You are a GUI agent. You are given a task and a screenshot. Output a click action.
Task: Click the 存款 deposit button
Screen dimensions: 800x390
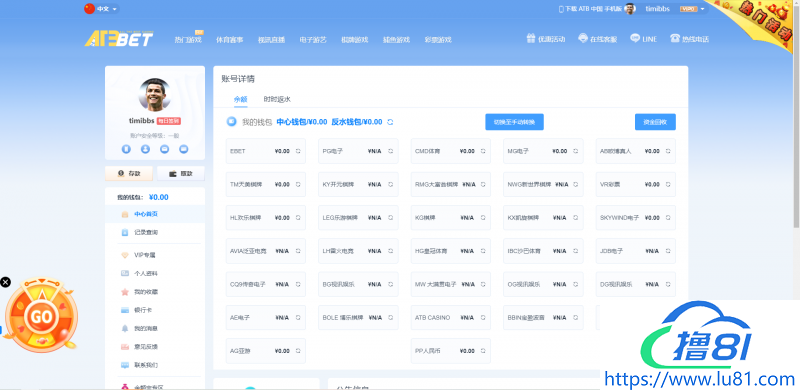129,174
